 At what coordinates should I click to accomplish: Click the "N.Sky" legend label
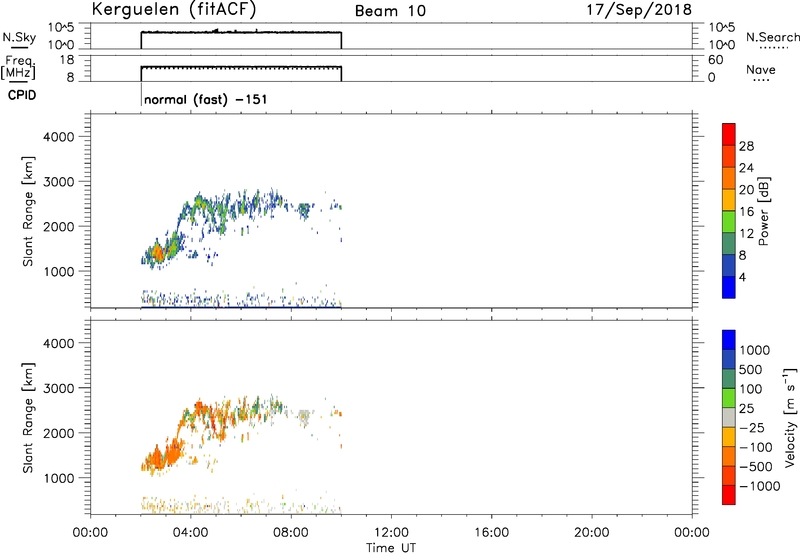pos(19,37)
